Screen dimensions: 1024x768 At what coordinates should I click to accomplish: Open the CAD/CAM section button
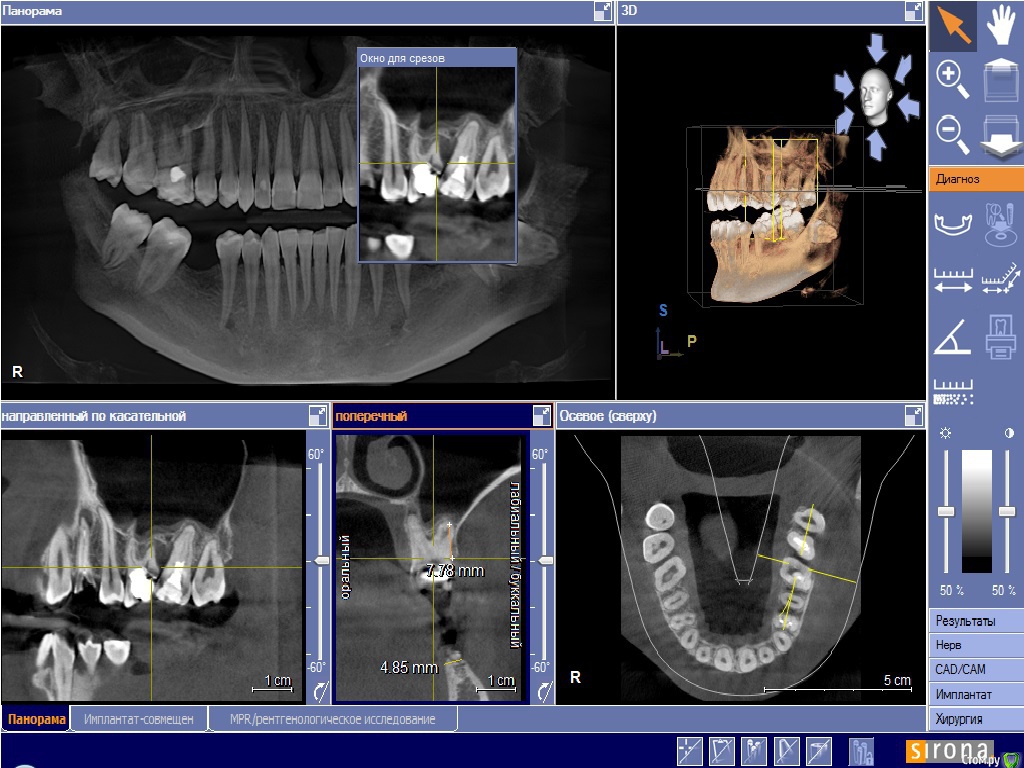tap(976, 669)
